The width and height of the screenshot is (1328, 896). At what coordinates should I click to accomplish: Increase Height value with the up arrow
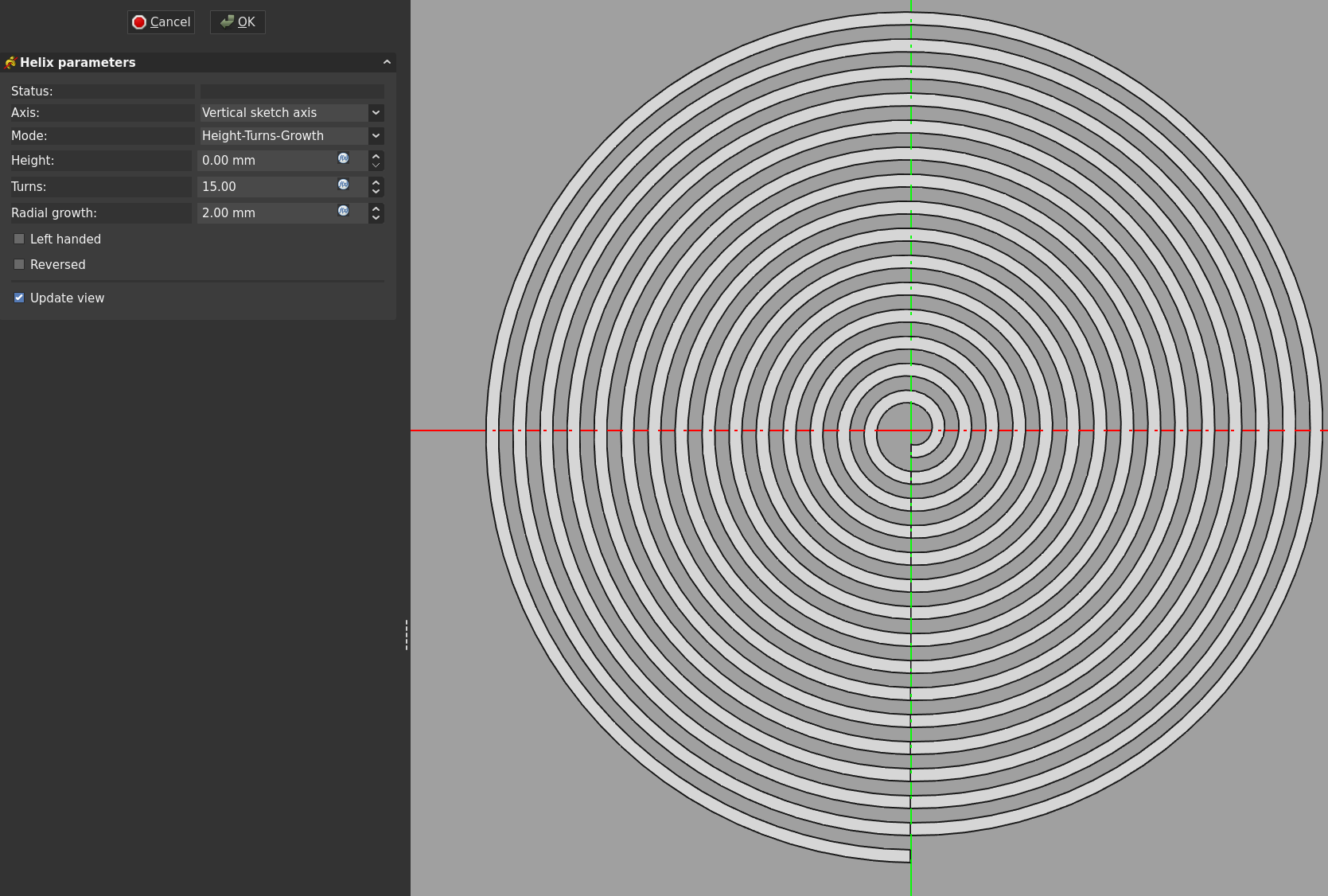tap(376, 155)
